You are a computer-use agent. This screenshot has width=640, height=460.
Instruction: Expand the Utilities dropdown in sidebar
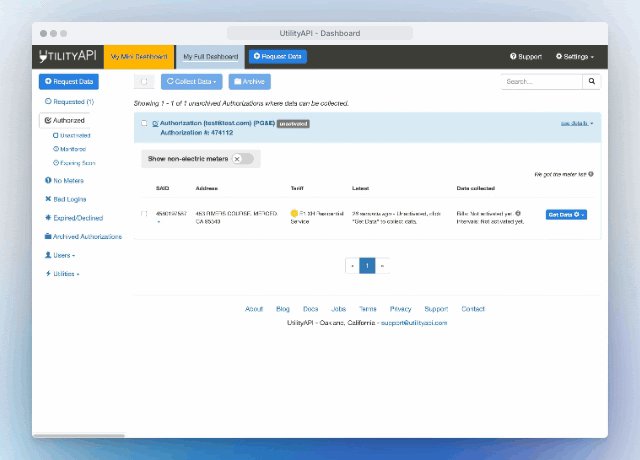62,274
